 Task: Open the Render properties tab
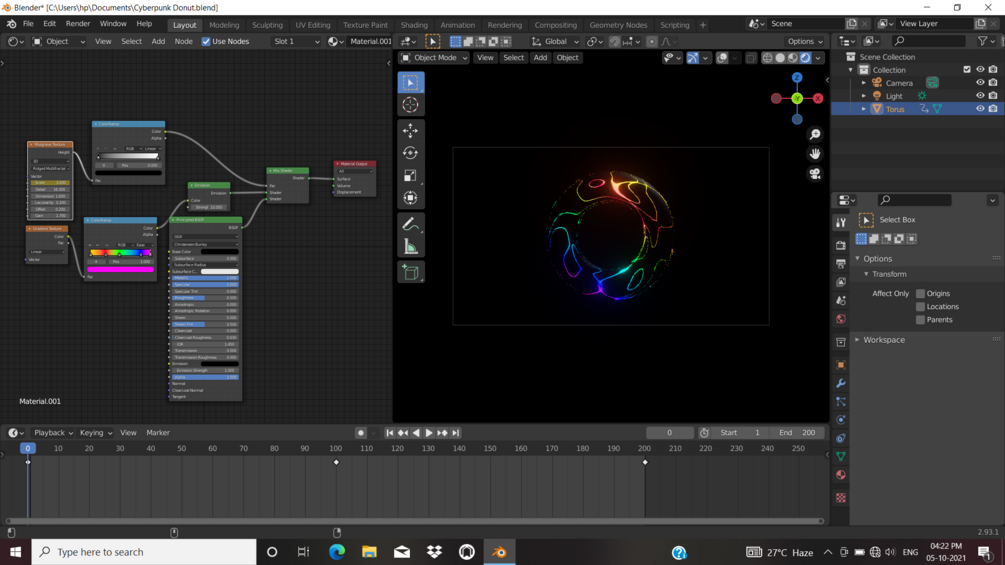coord(841,245)
